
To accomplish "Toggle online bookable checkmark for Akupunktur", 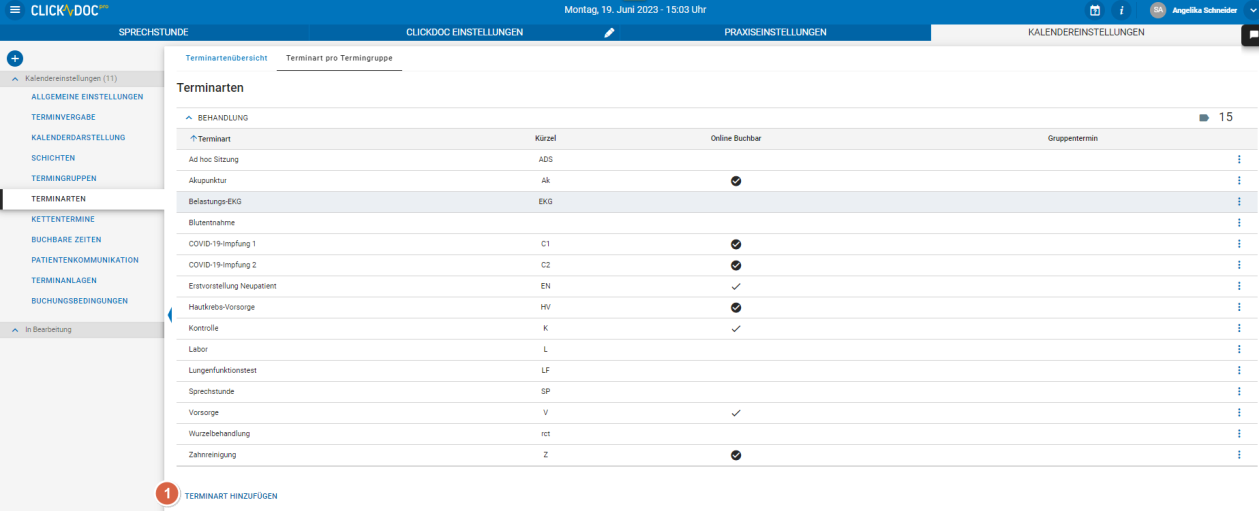I will click(x=736, y=181).
